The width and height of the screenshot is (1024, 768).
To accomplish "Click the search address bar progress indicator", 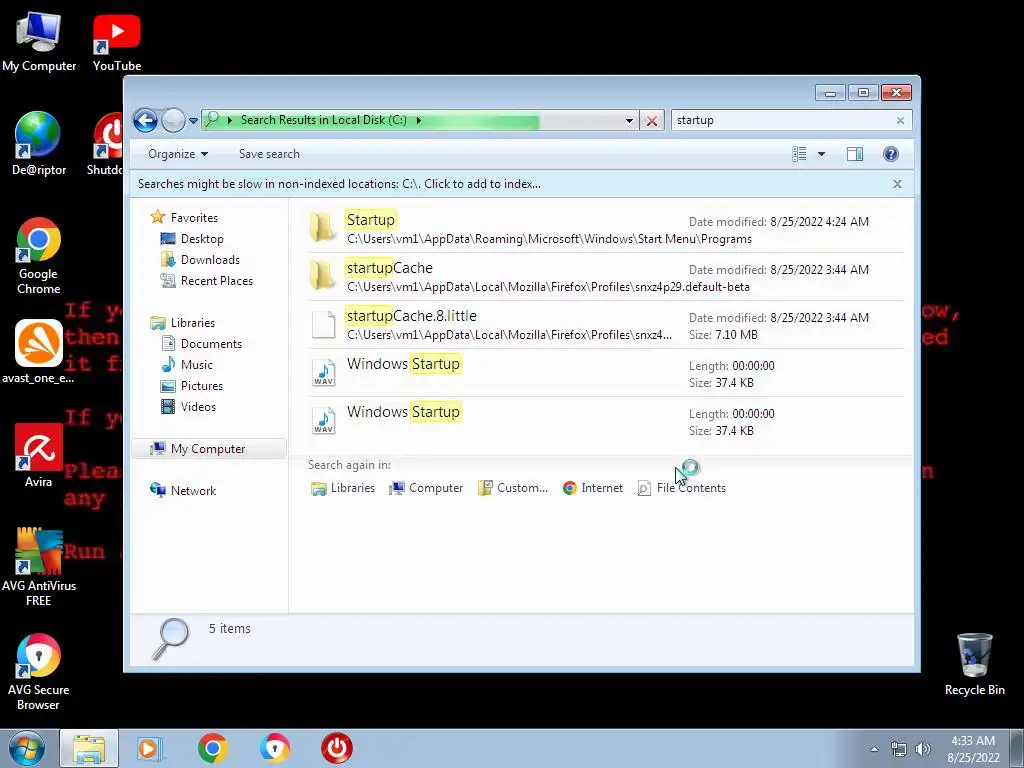I will pos(418,120).
